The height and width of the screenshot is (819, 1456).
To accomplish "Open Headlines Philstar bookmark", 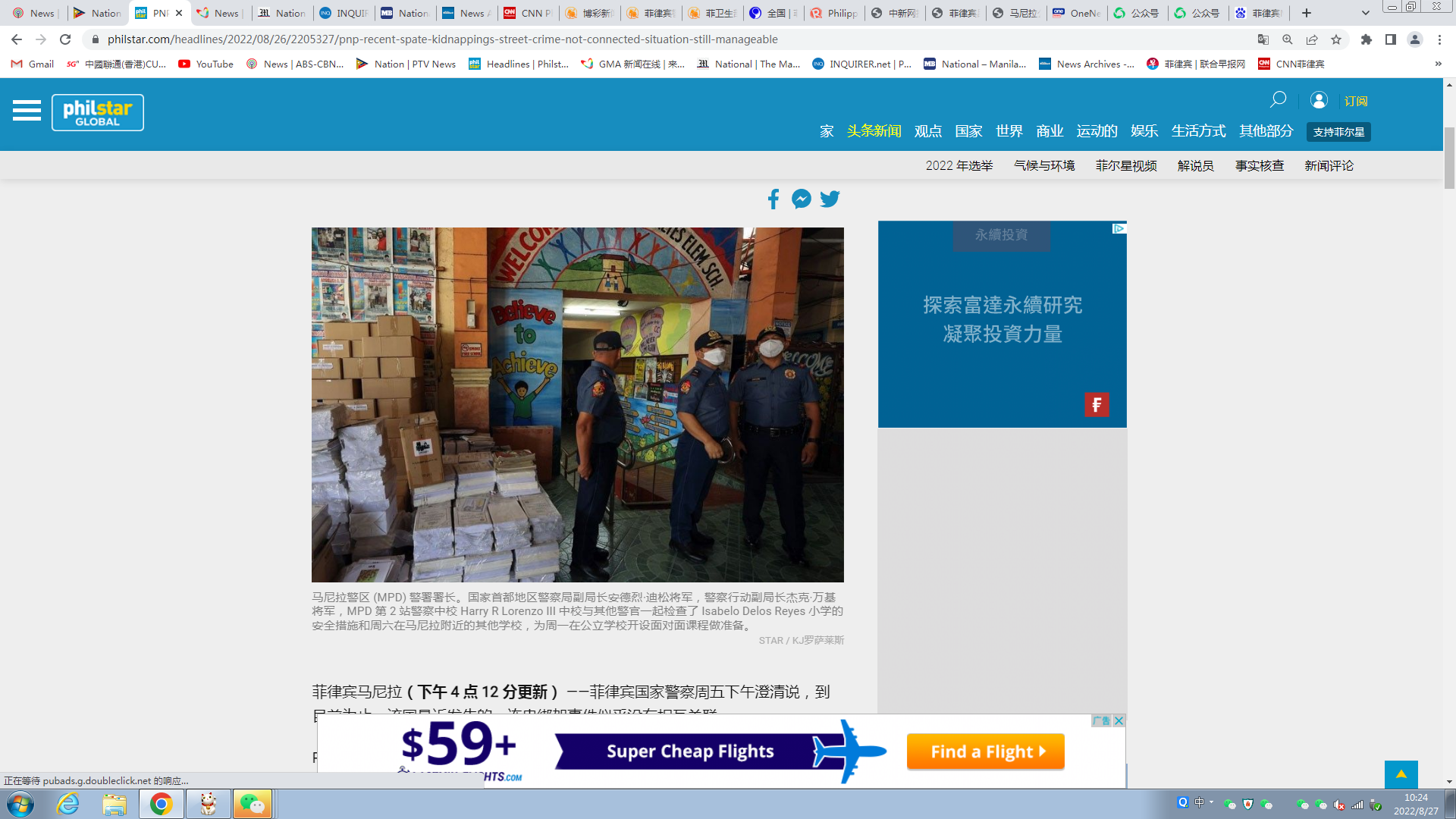I will pos(519,64).
